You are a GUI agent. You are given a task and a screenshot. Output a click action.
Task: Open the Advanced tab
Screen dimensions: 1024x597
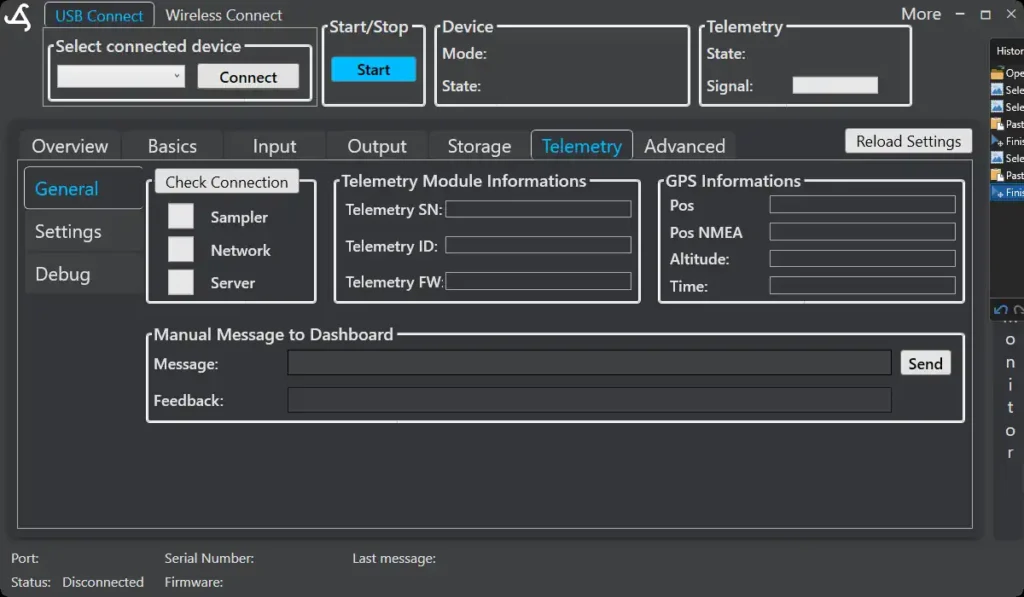684,146
